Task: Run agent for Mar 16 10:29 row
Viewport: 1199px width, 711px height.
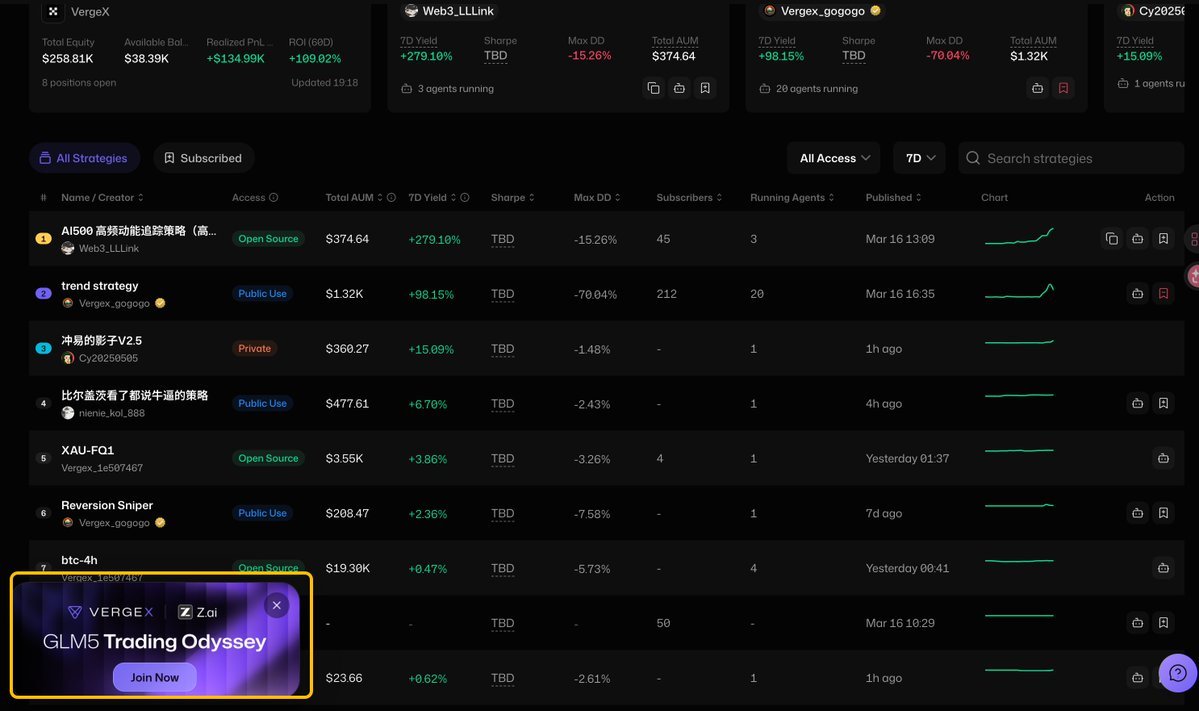Action: [1138, 623]
